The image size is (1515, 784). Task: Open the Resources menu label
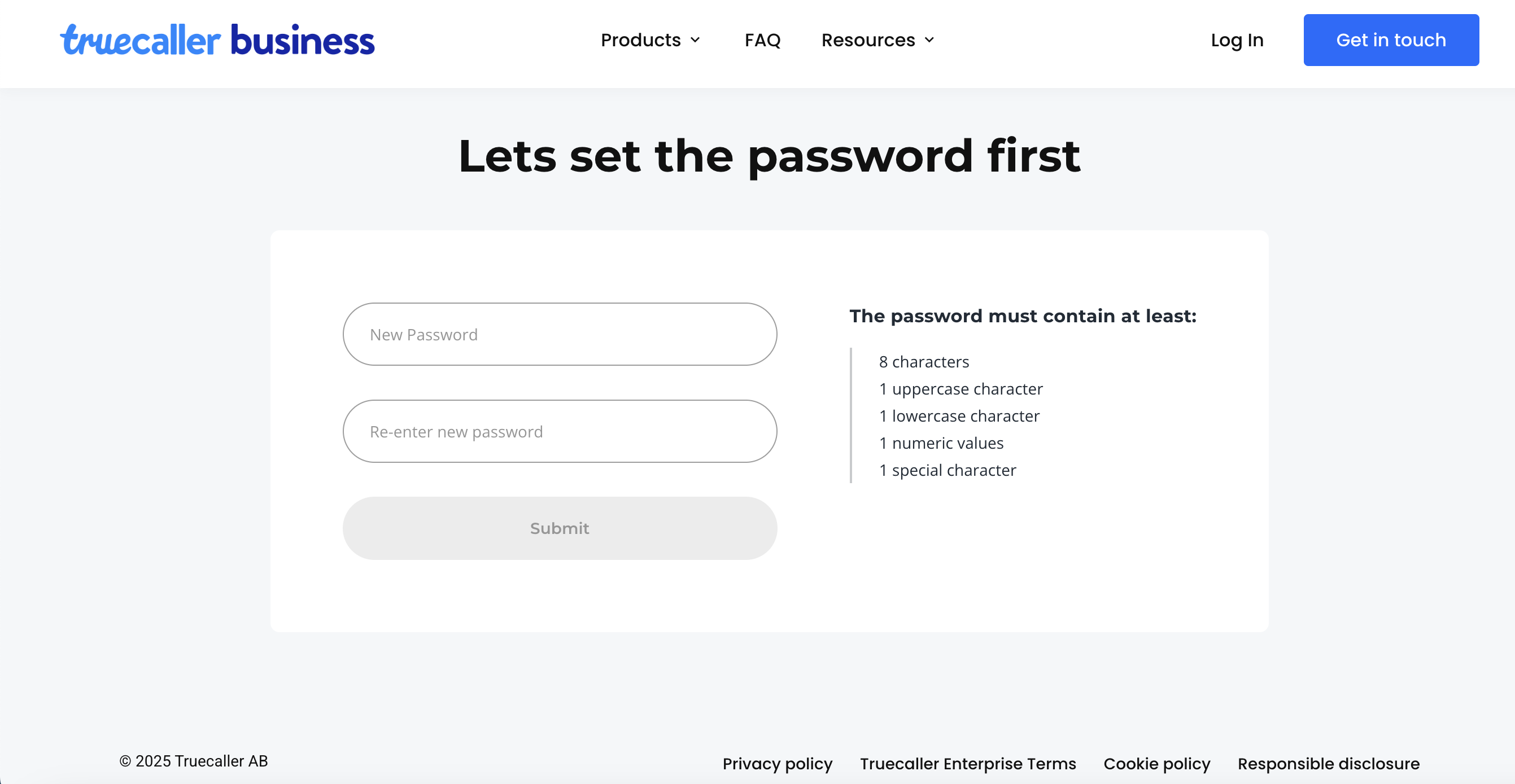click(x=867, y=40)
